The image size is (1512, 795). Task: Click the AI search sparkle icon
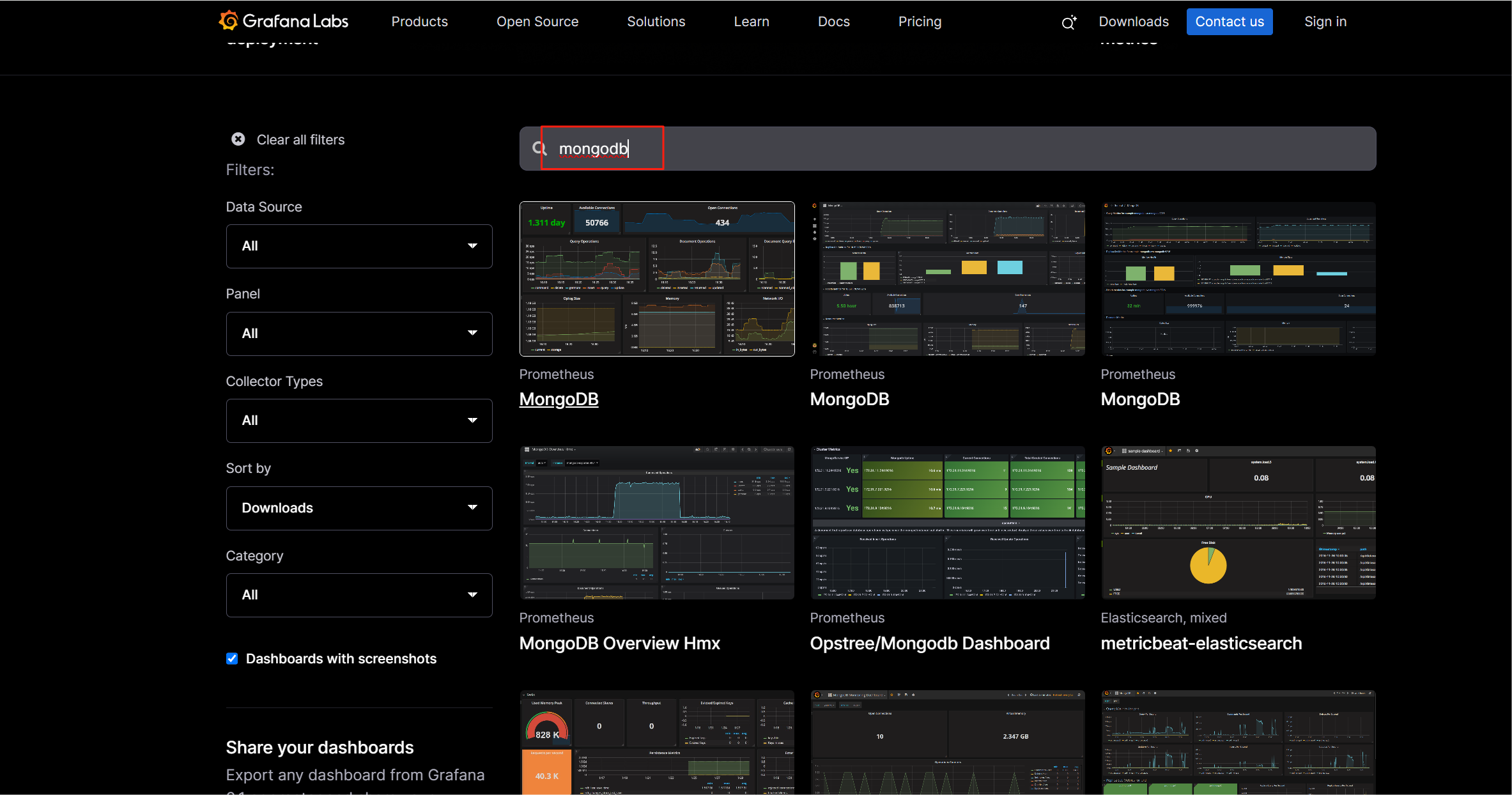click(x=1068, y=23)
